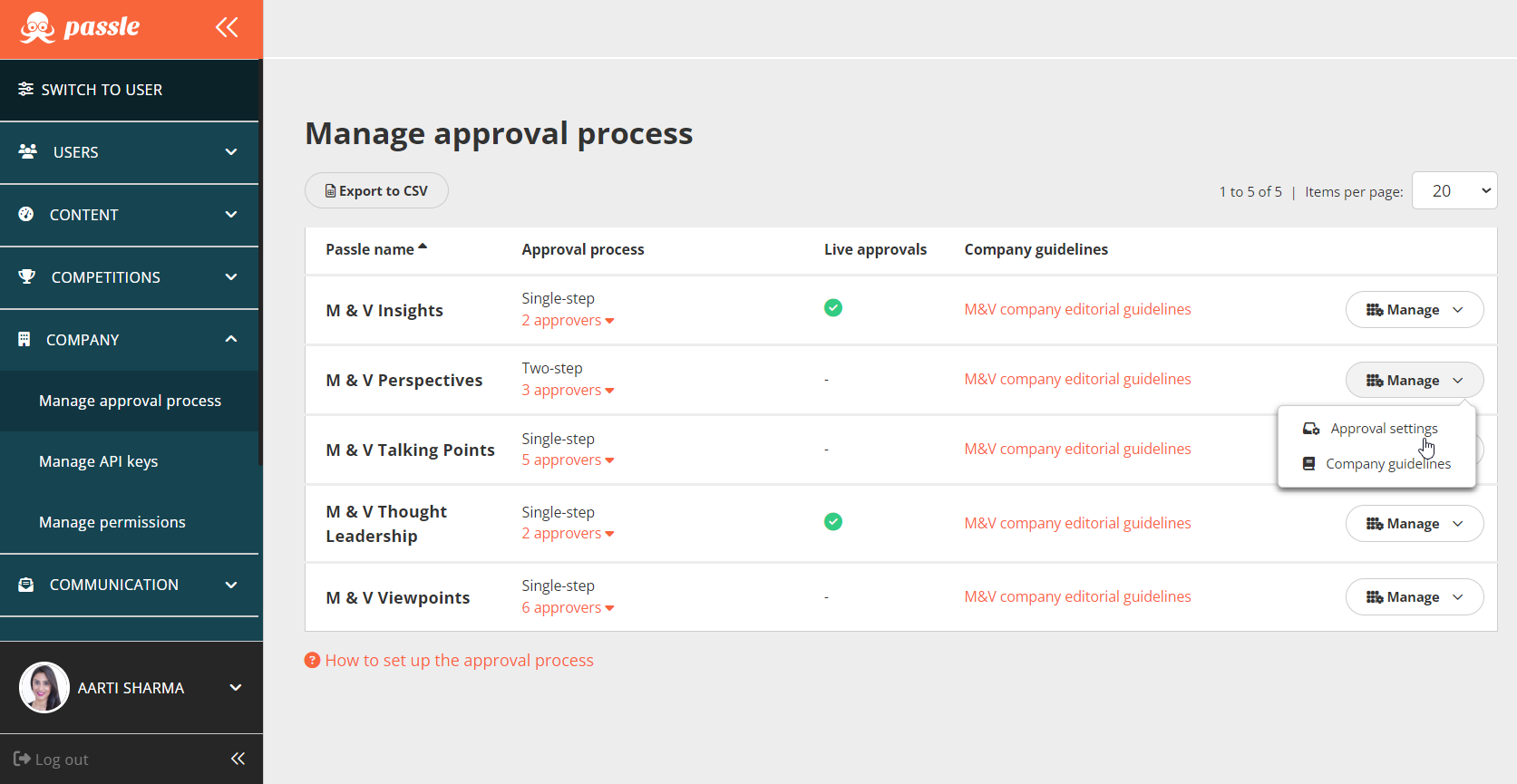Screen dimensions: 1517x784
Task: Click the Manage approval process page heading
Action: coord(499,133)
